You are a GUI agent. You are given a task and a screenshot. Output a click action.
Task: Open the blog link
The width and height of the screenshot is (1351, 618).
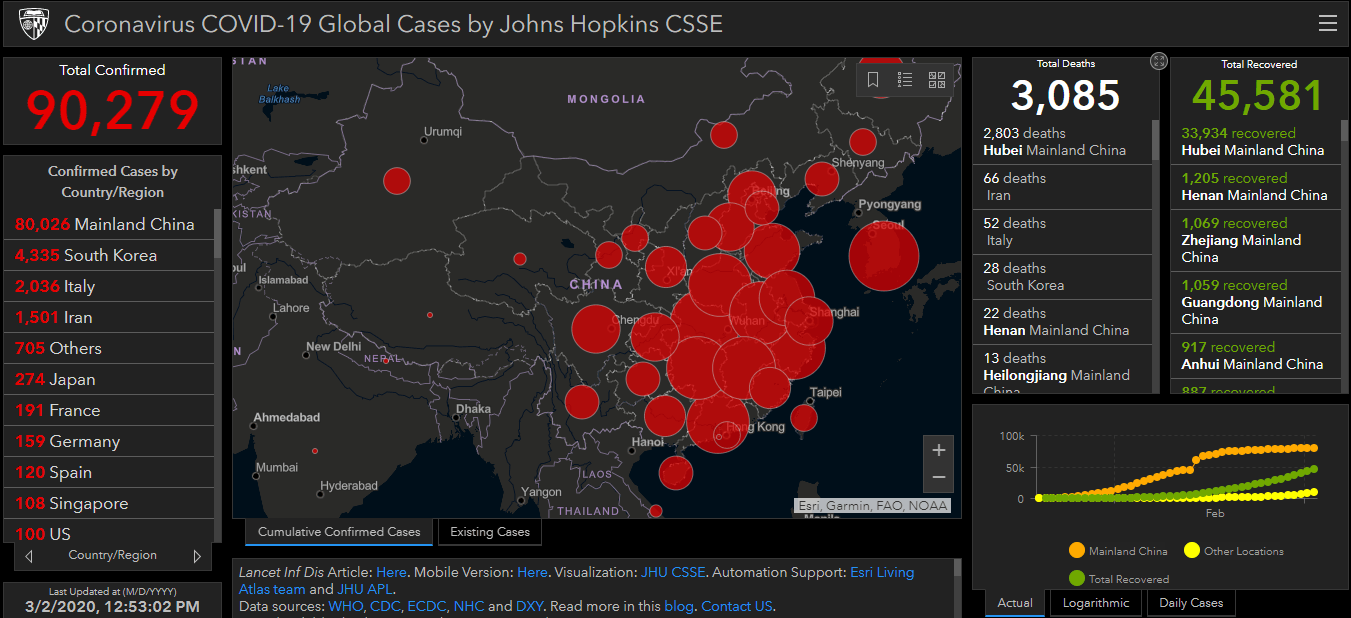pos(678,607)
